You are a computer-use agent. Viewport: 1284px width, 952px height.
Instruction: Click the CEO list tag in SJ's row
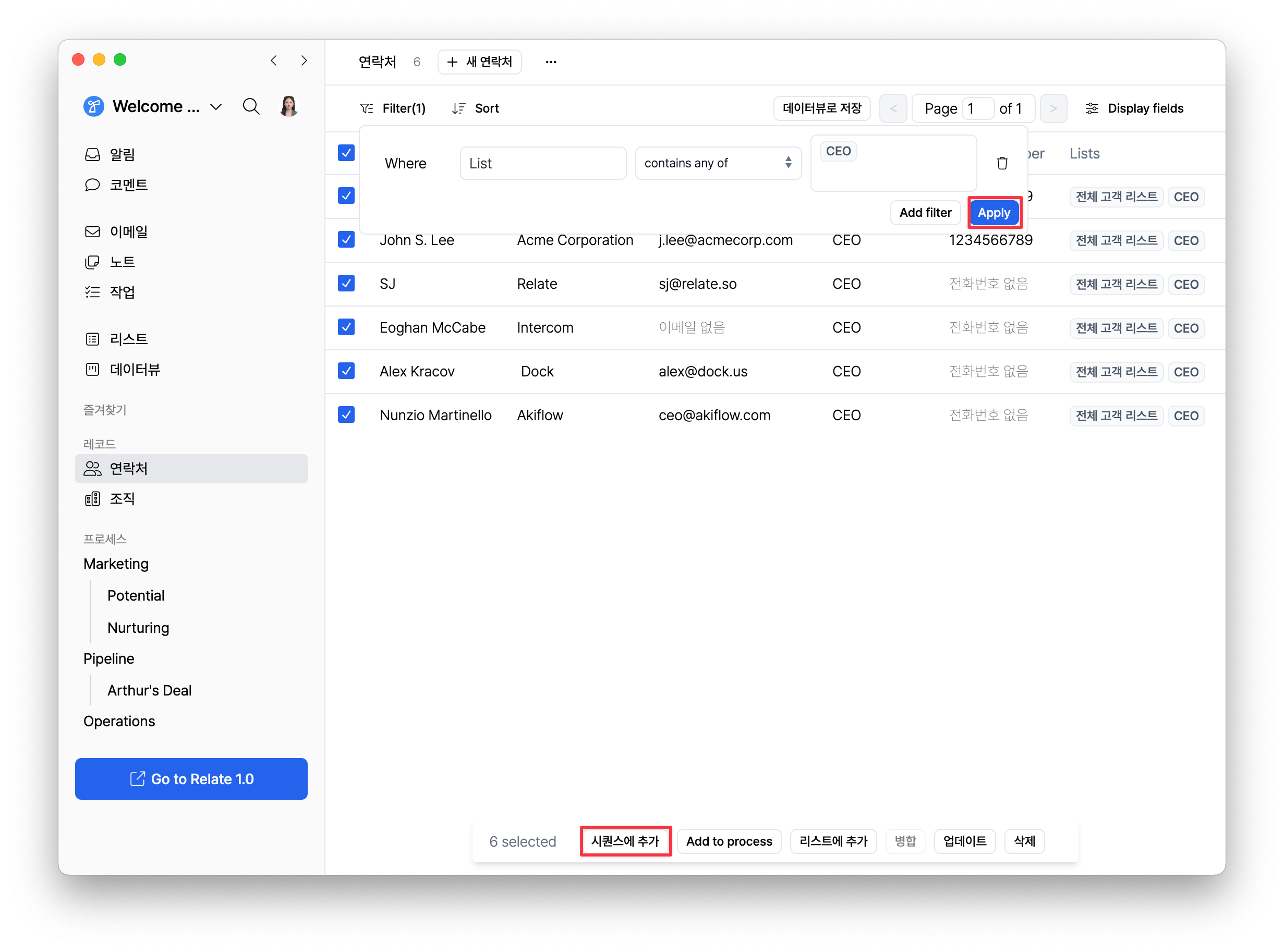coord(1186,285)
